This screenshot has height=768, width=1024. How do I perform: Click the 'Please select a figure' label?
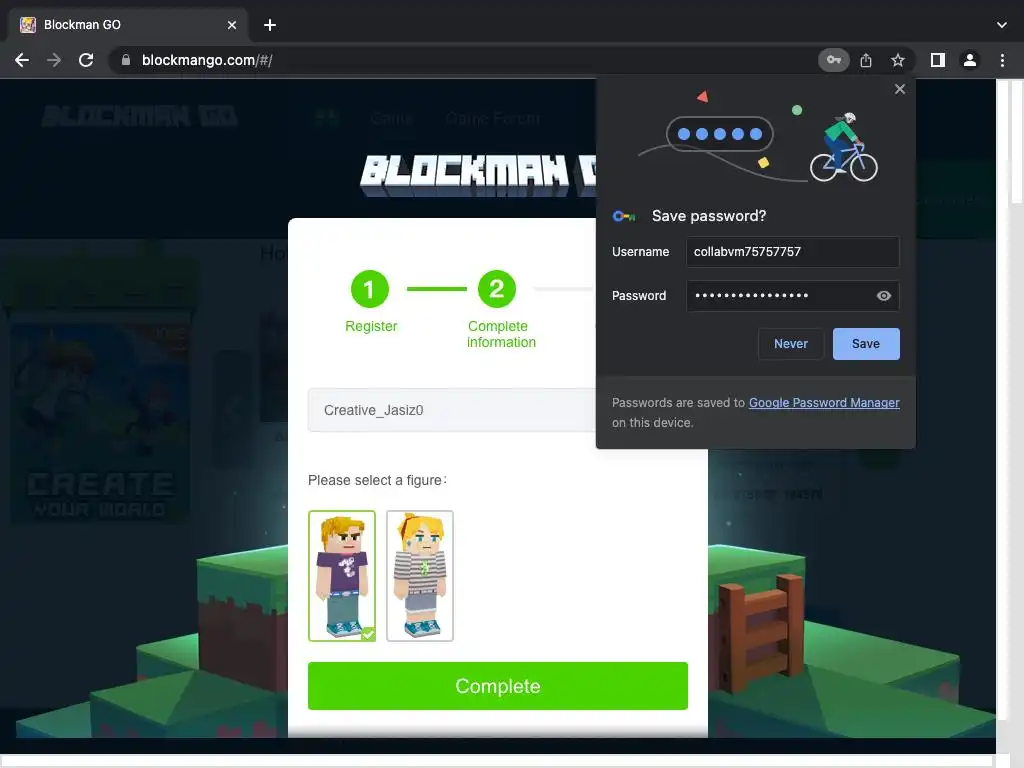(x=377, y=480)
